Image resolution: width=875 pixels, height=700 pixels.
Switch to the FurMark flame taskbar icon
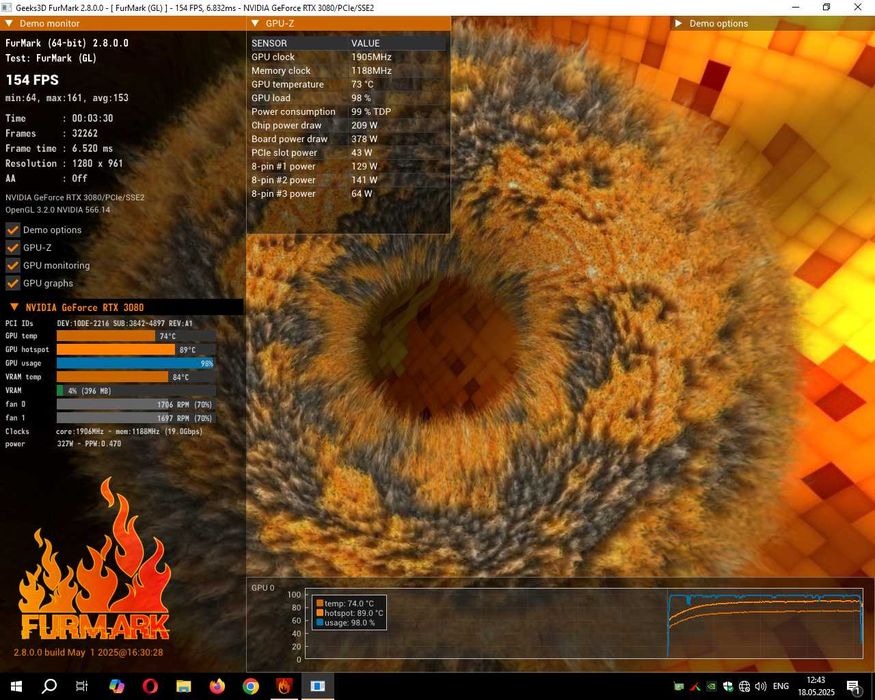[284, 686]
